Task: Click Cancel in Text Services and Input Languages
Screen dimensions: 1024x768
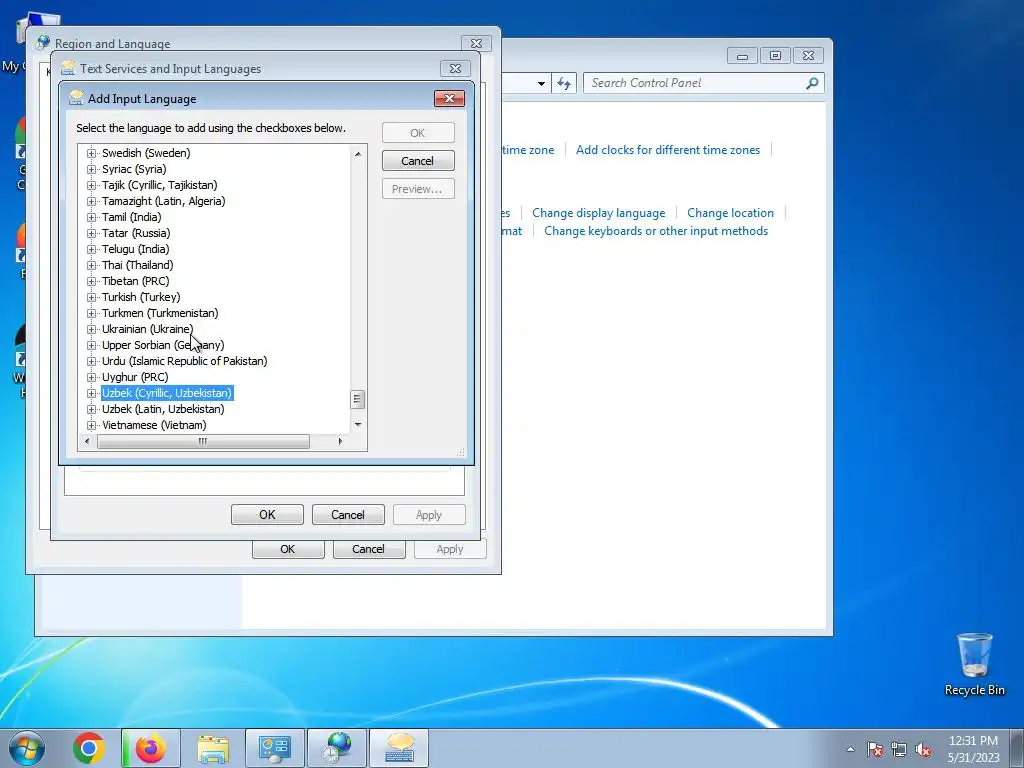Action: 348,515
